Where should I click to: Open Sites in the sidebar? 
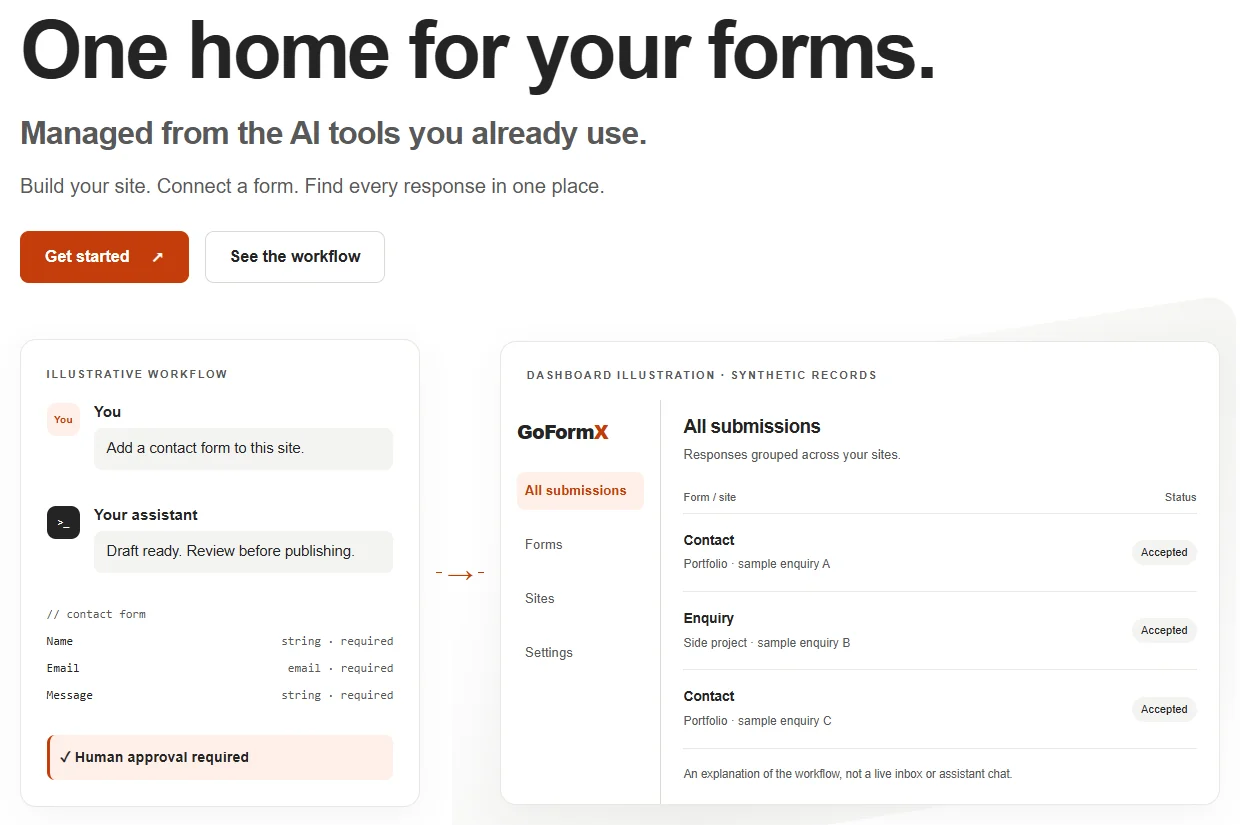540,599
